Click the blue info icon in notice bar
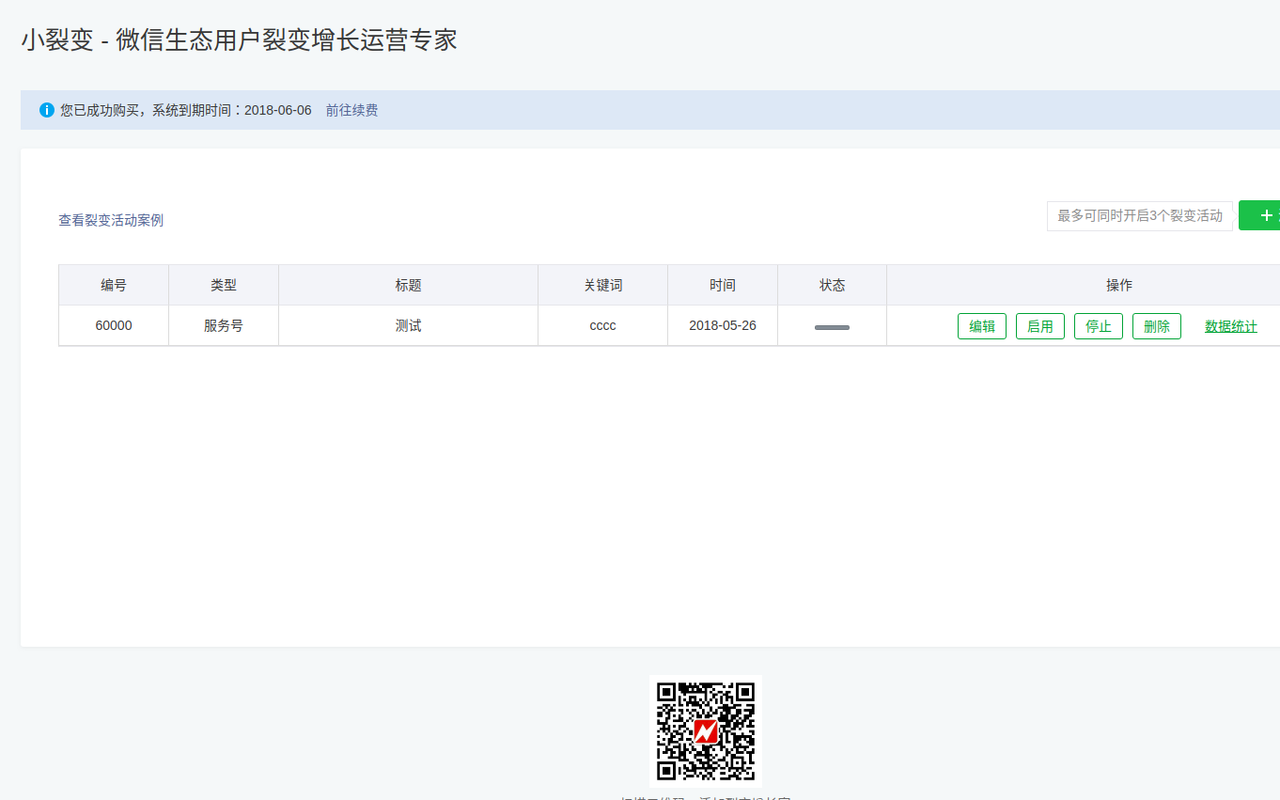The width and height of the screenshot is (1280, 800). click(47, 110)
